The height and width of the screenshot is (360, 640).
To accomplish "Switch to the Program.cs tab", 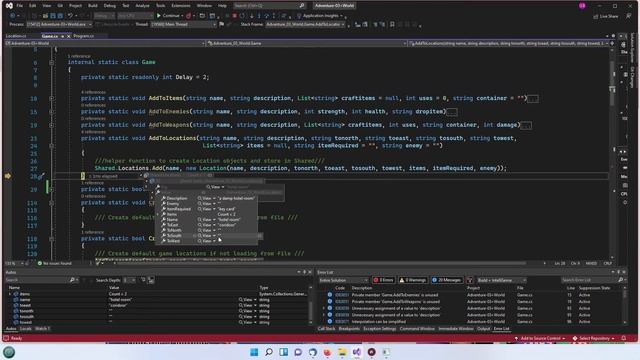I will point(84,36).
